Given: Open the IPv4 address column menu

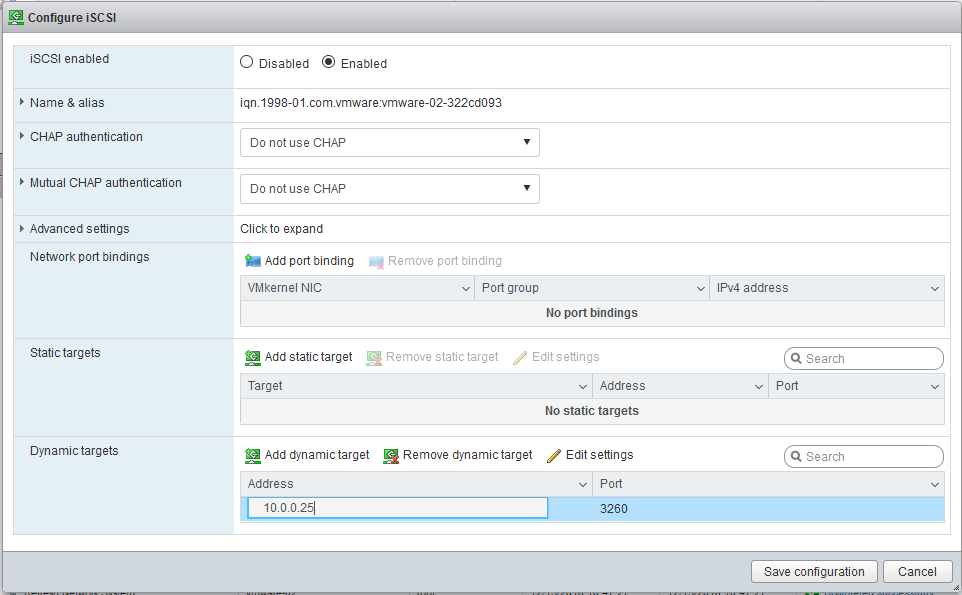Looking at the screenshot, I should pyautogui.click(x=935, y=288).
